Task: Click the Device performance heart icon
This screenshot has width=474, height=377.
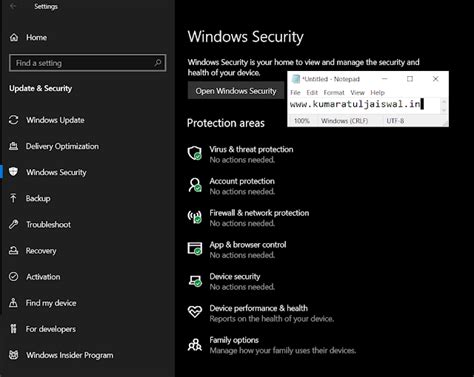Action: [195, 312]
